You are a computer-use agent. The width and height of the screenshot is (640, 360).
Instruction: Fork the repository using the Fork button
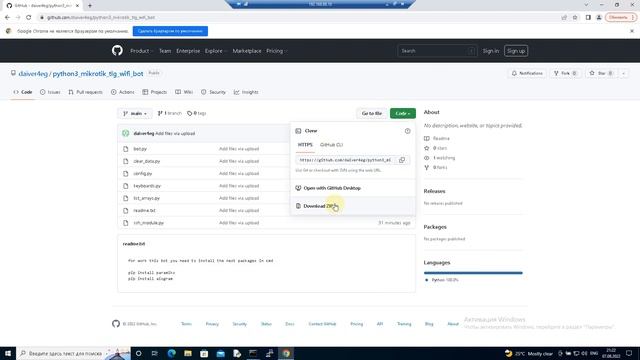point(565,73)
